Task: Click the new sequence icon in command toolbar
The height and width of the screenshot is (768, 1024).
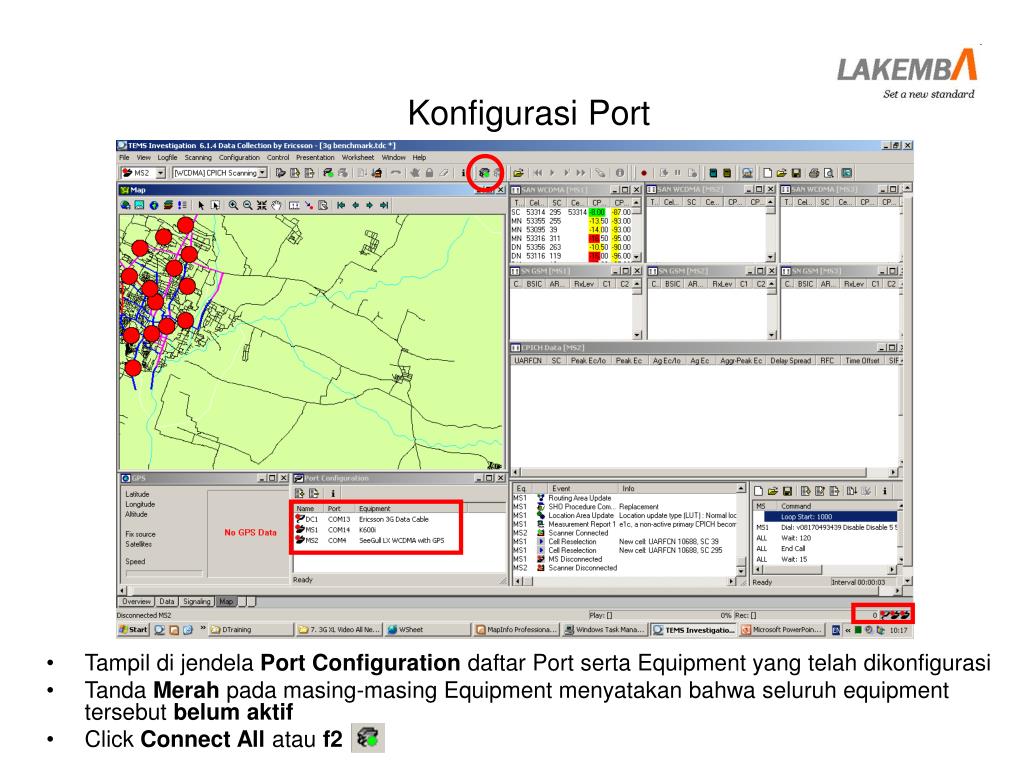Action: point(759,491)
